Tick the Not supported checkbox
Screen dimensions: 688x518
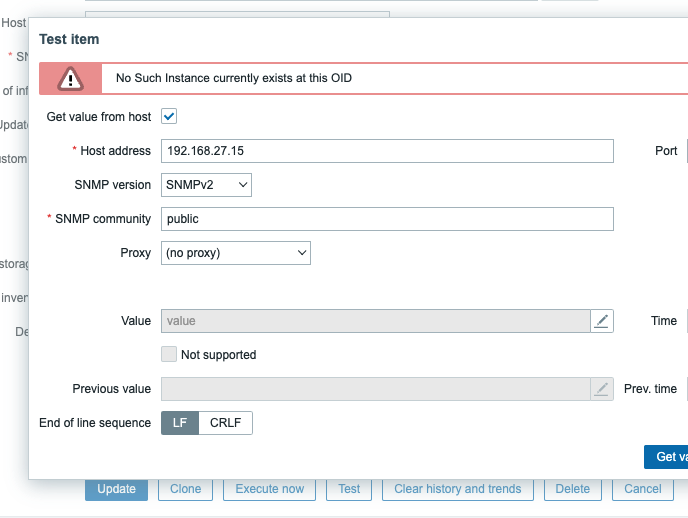tap(169, 355)
